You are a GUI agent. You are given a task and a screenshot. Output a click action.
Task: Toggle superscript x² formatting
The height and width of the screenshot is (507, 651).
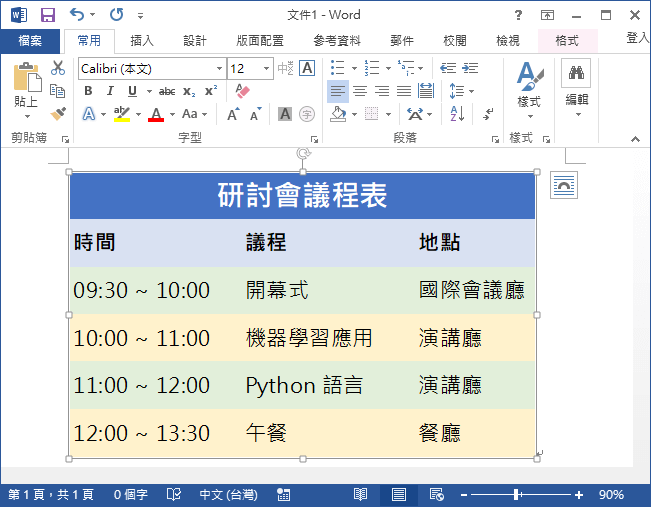211,91
